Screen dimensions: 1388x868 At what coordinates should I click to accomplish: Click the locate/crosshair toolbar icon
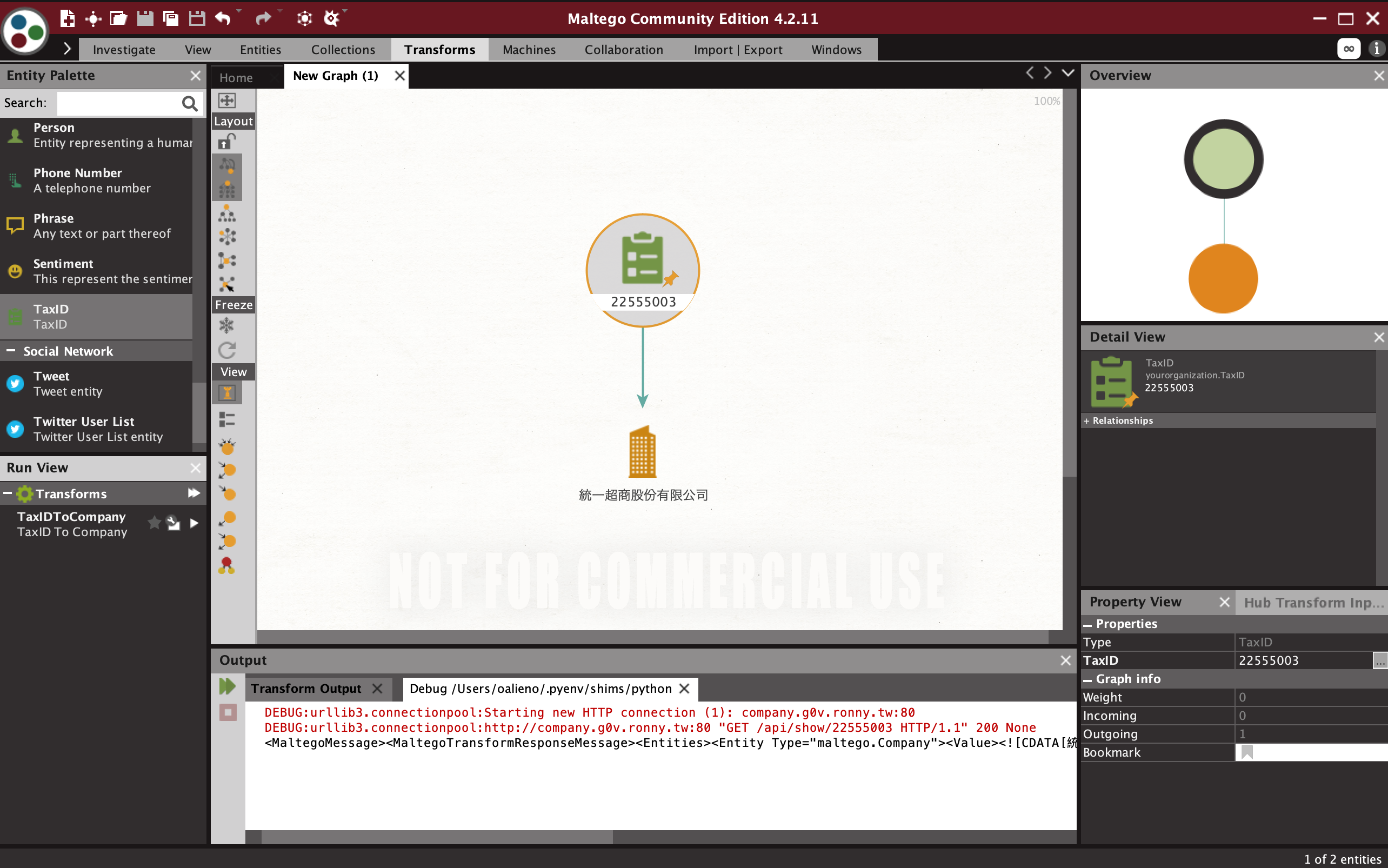pyautogui.click(x=93, y=19)
